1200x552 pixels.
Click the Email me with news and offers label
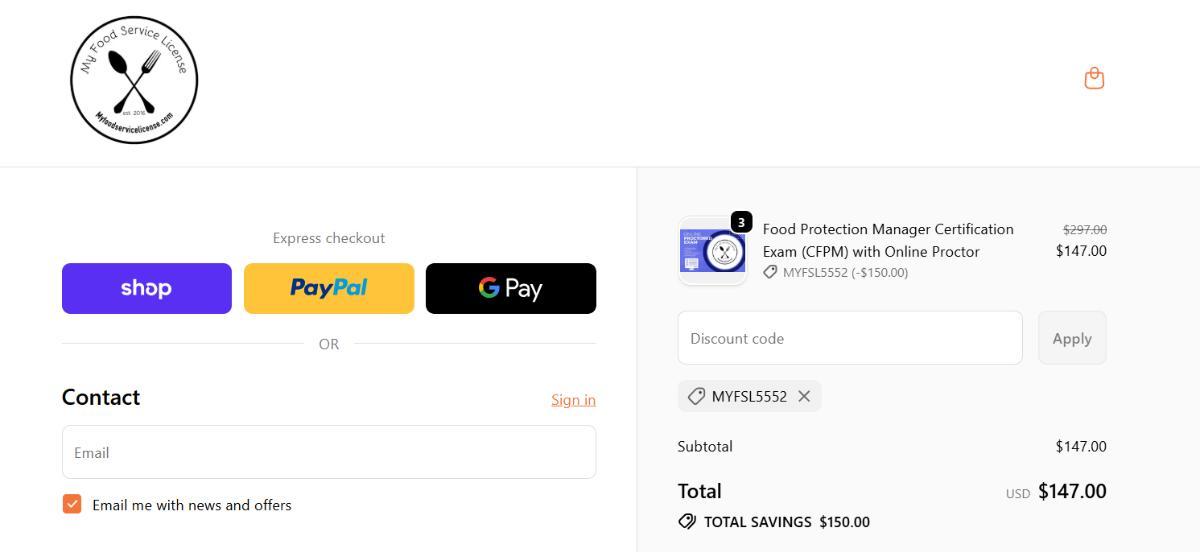coord(192,505)
